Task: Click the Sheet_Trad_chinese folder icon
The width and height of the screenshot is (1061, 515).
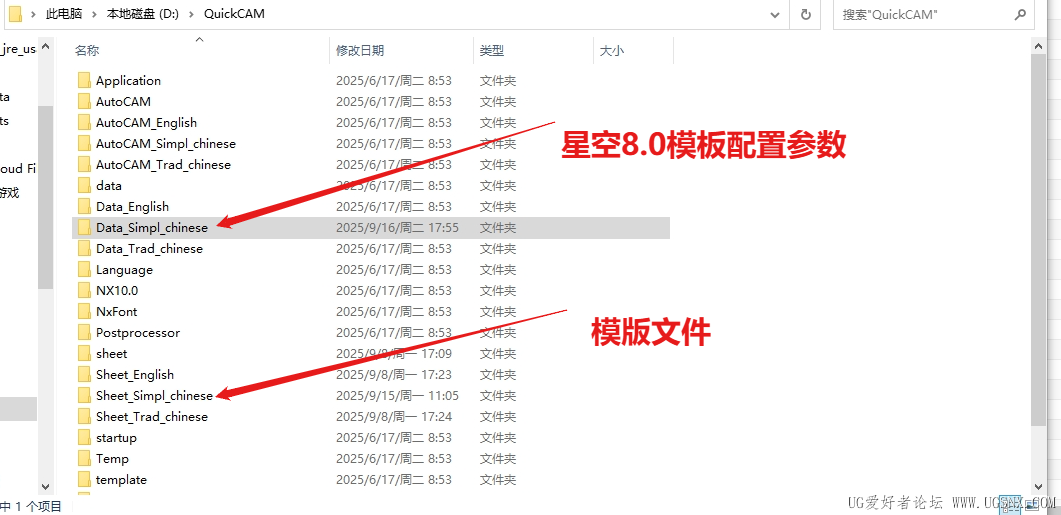Action: coord(84,416)
